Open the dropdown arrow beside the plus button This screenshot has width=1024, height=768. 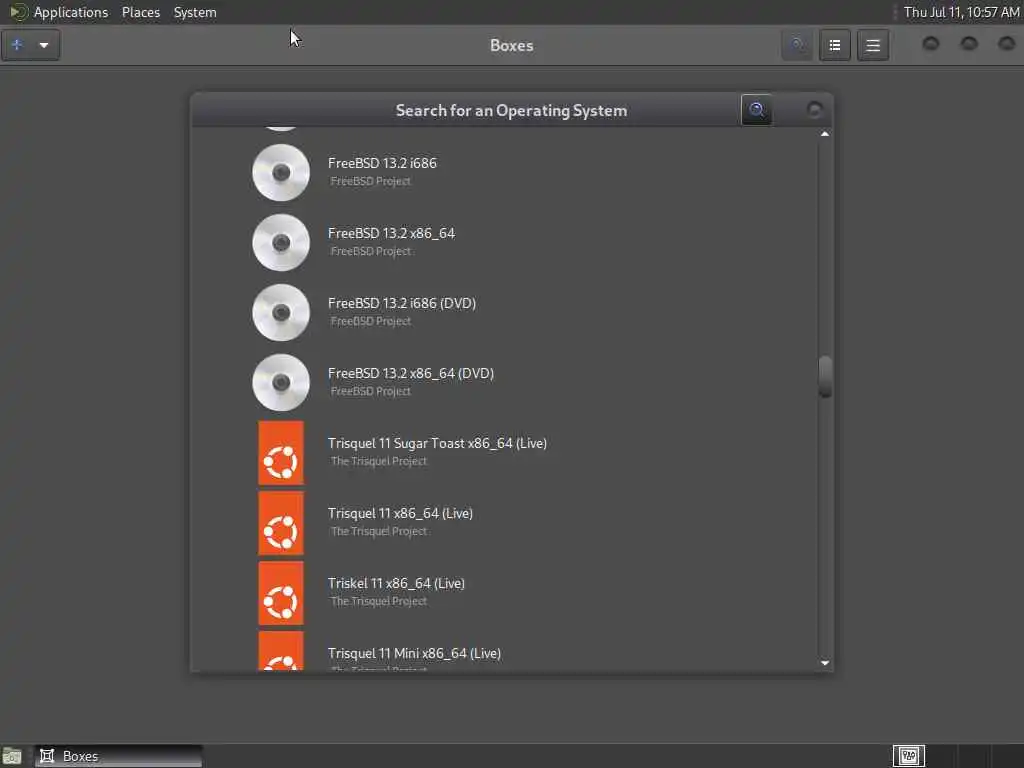click(x=44, y=45)
